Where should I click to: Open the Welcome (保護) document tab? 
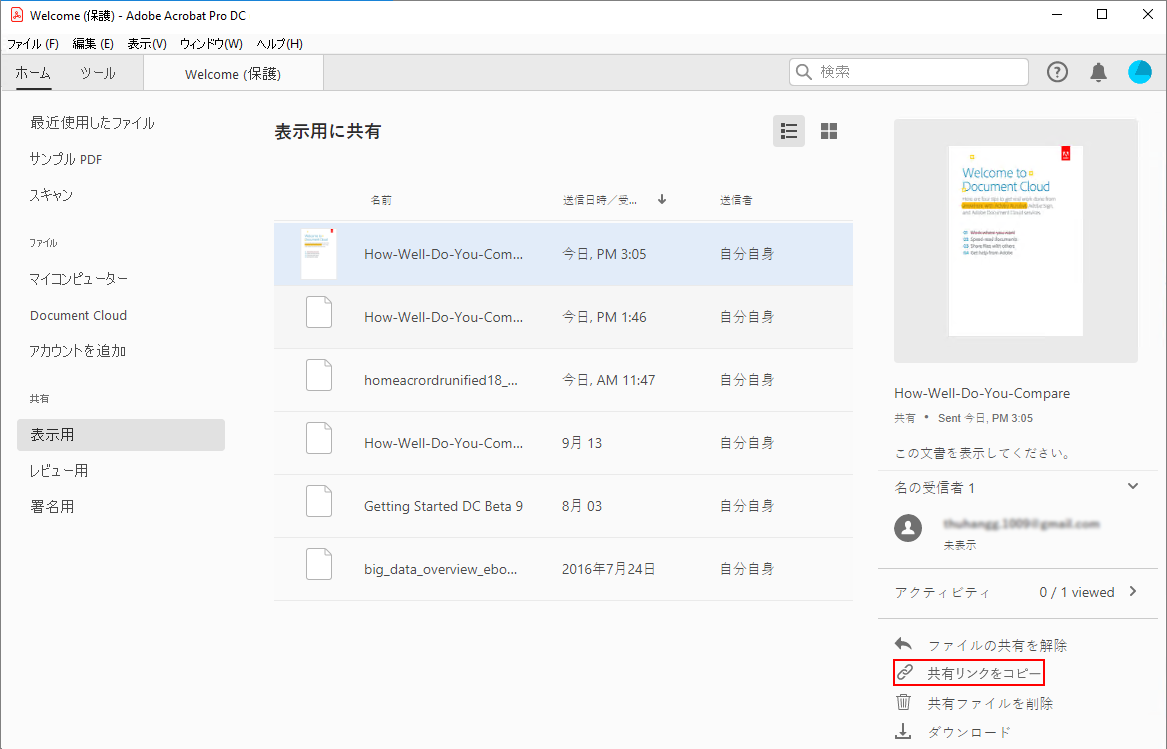point(233,74)
